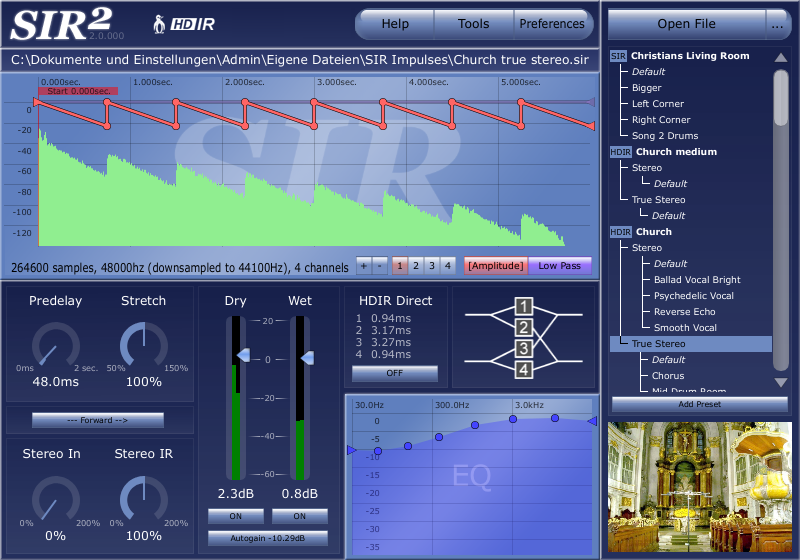Select Christians Living Room impulse

coord(690,56)
